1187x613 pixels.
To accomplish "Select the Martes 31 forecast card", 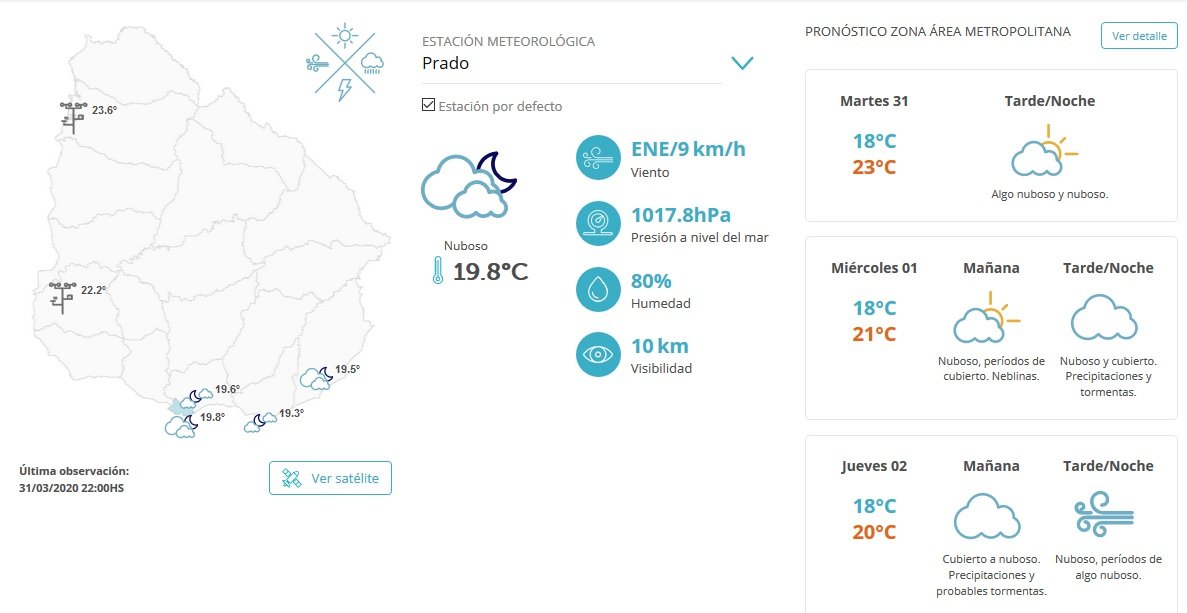I will [992, 146].
